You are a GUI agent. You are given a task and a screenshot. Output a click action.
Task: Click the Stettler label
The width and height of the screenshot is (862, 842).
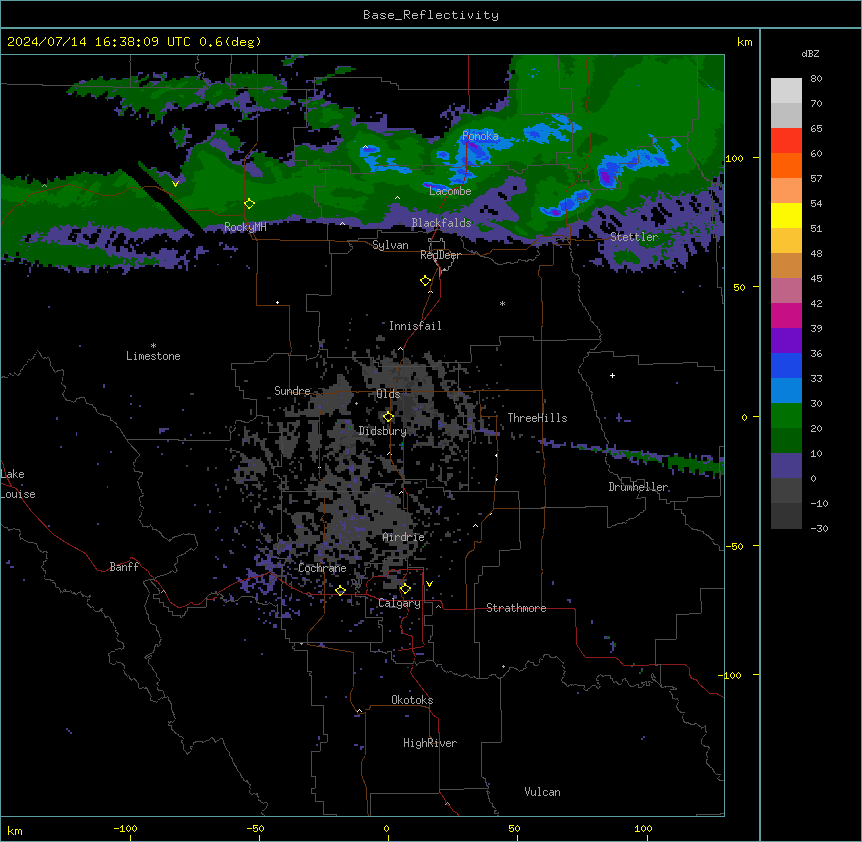click(x=634, y=237)
